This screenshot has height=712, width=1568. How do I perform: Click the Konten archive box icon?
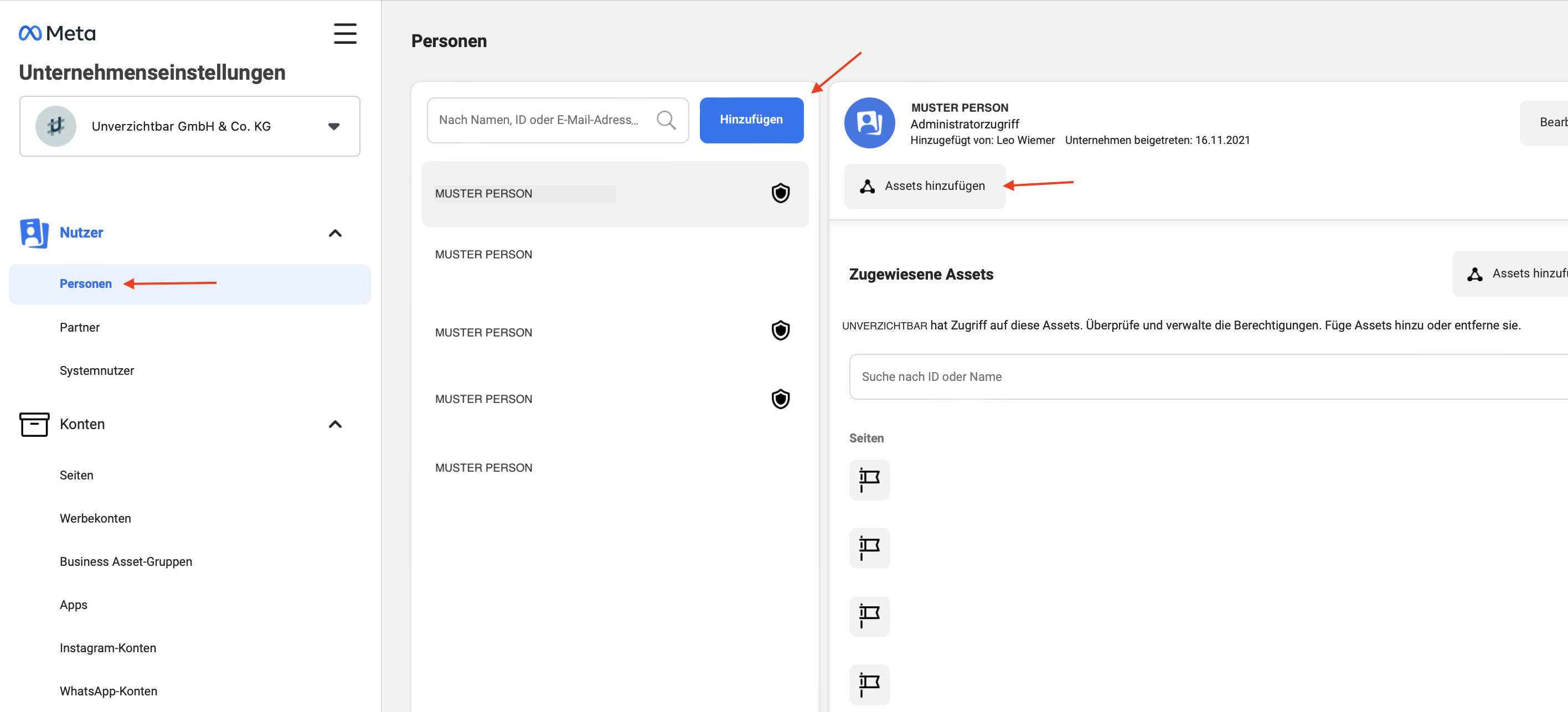coord(34,424)
